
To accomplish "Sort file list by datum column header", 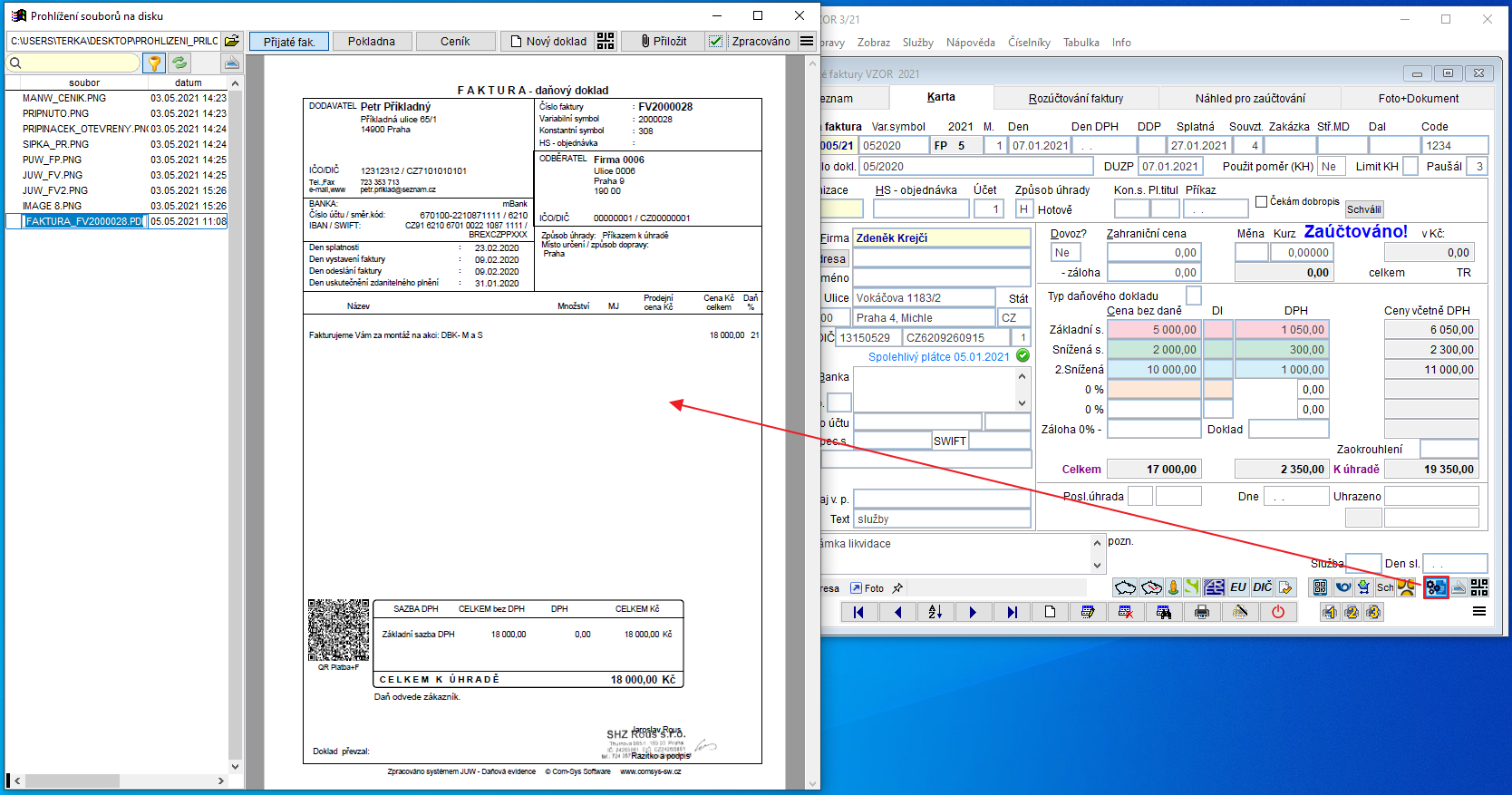I will point(189,82).
